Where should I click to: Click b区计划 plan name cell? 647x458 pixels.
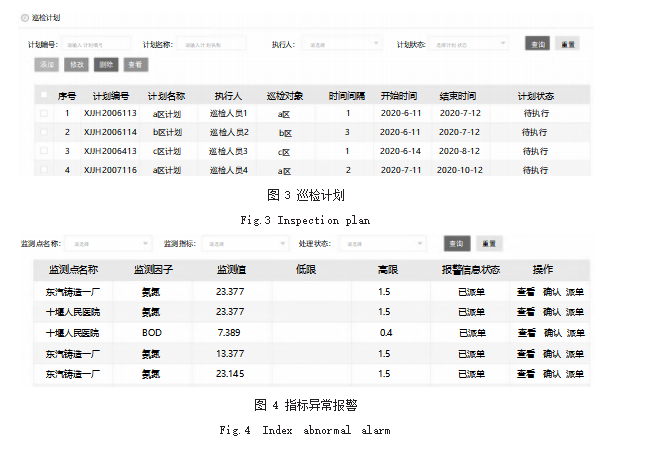click(x=168, y=132)
